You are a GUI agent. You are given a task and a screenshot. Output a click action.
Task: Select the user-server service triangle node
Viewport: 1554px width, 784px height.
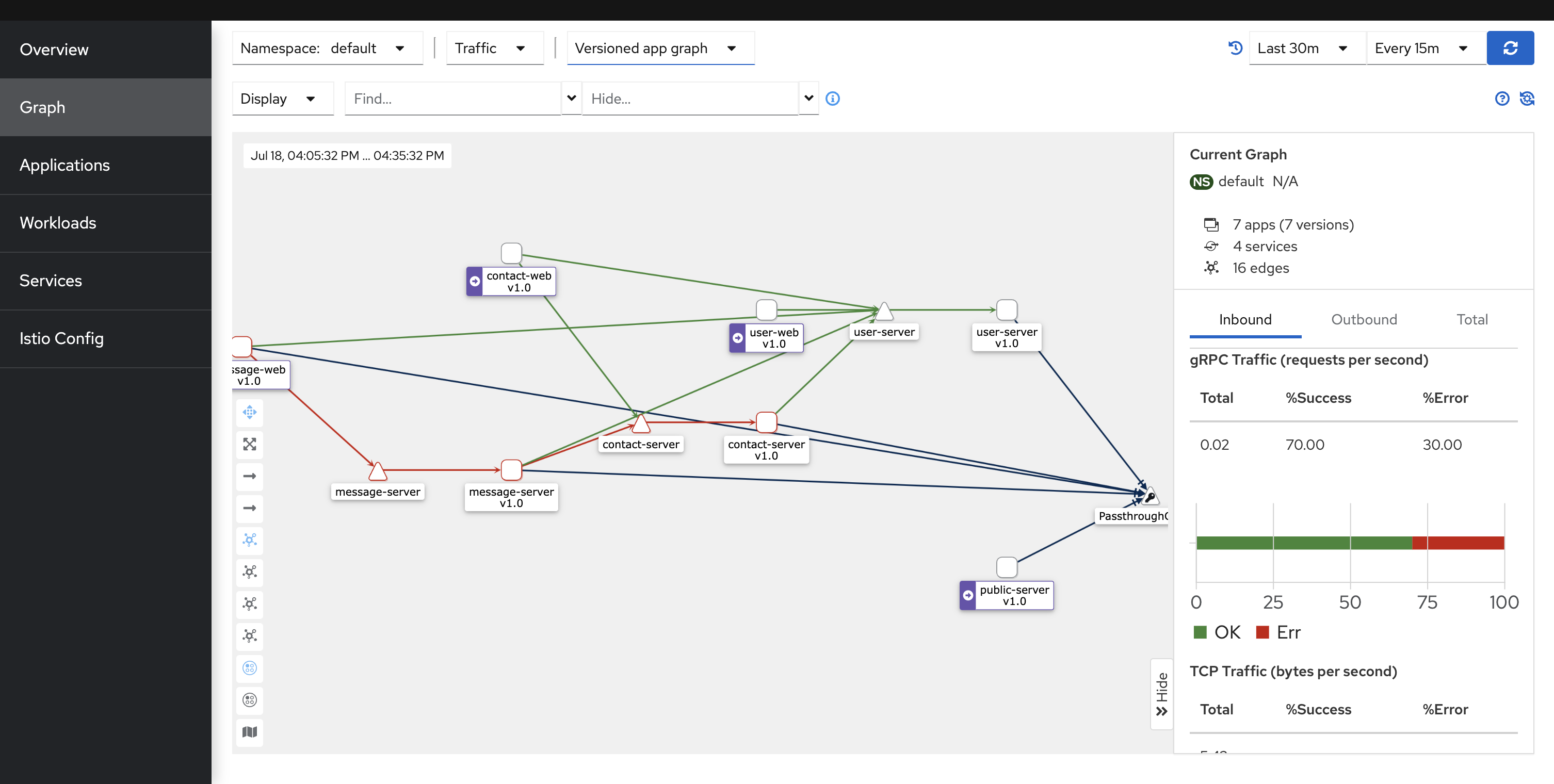click(x=884, y=311)
